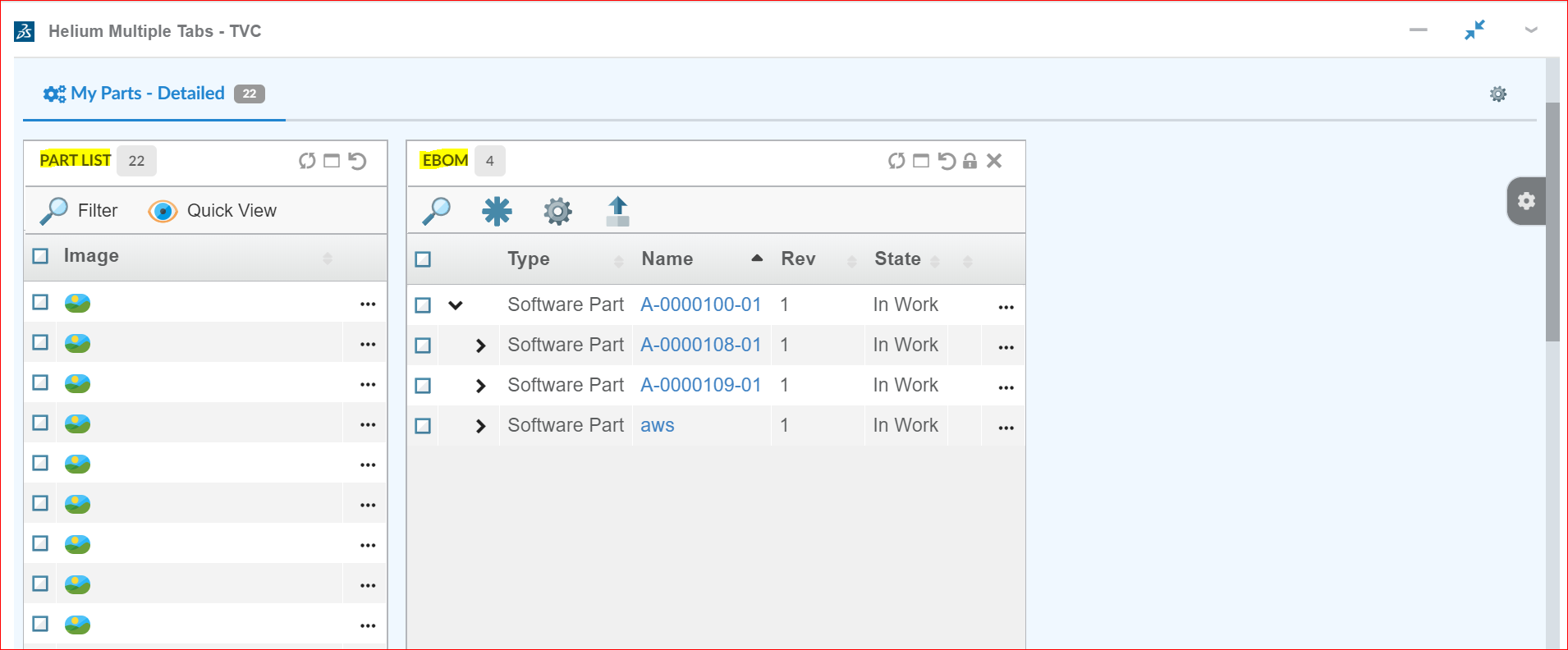Tick the select-all checkbox in EBOM header
The height and width of the screenshot is (650, 1568).
[423, 259]
